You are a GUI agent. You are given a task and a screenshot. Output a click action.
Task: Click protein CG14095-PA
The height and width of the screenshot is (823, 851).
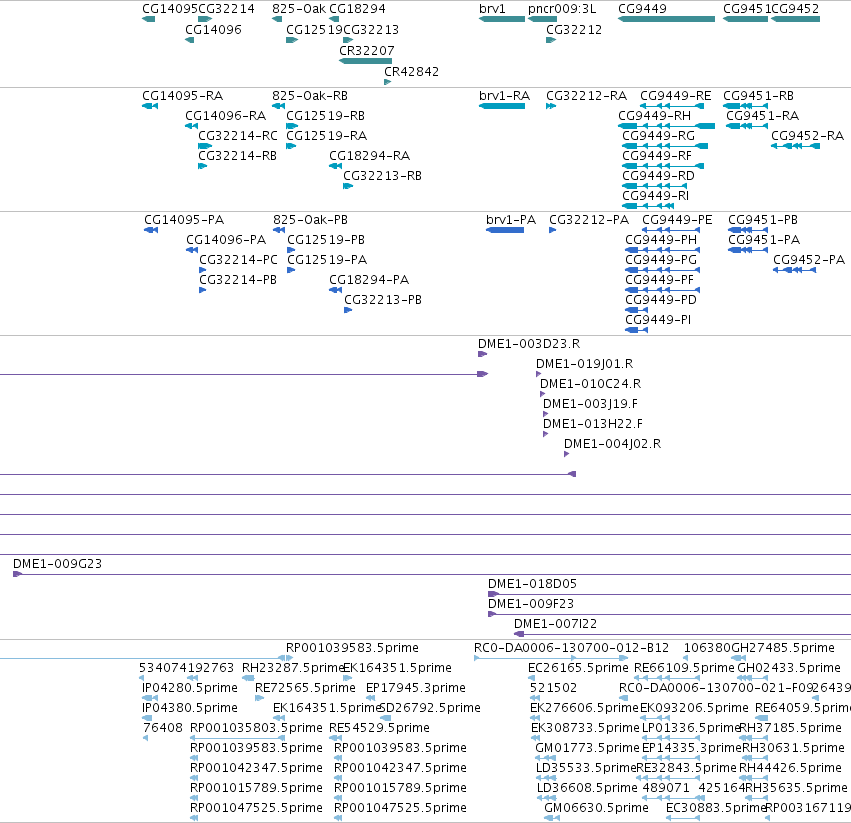pyautogui.click(x=184, y=220)
